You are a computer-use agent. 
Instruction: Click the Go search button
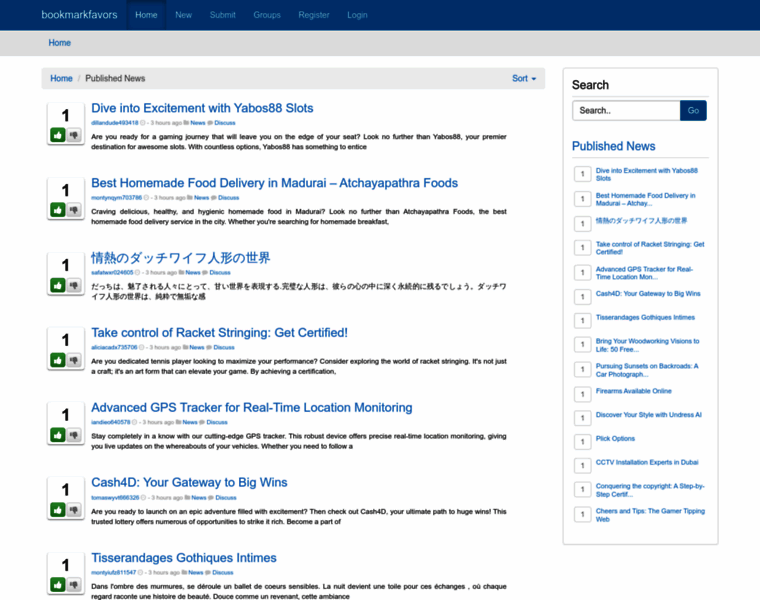693,111
